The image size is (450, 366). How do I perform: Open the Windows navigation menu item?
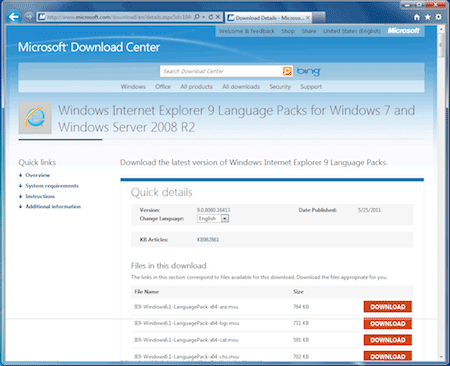click(133, 87)
